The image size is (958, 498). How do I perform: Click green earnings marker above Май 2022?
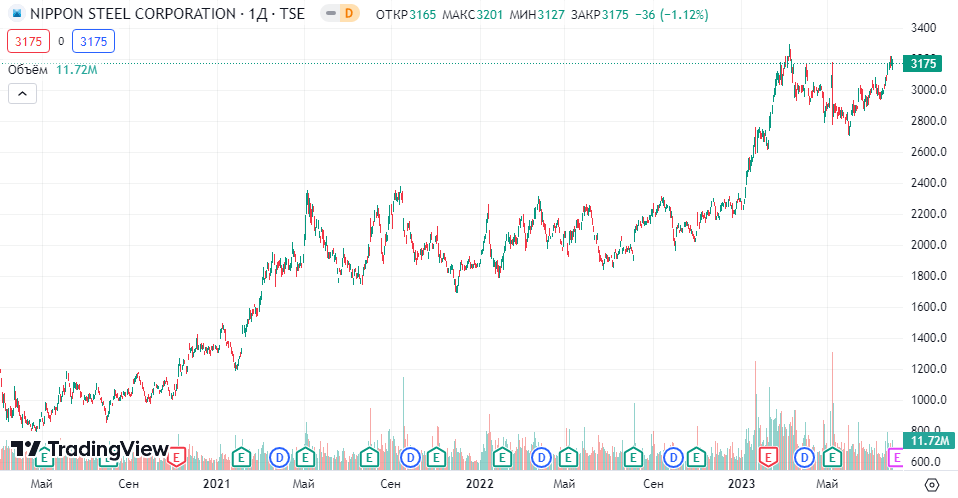(568, 456)
